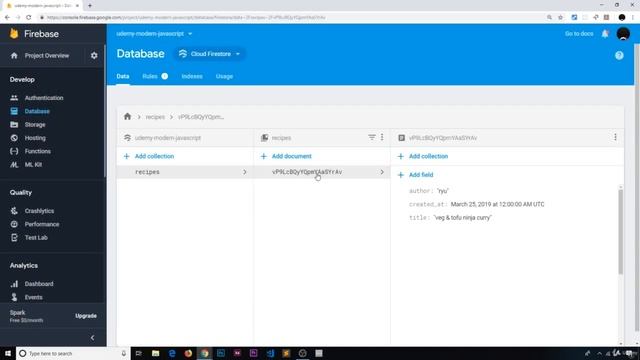Open Authentication in the sidebar
The image size is (640, 360).
coord(44,98)
